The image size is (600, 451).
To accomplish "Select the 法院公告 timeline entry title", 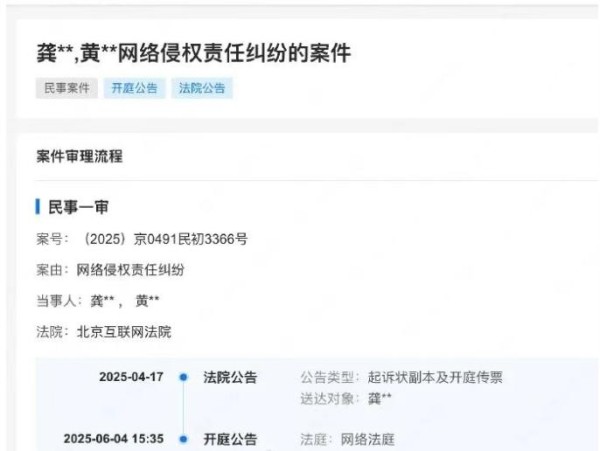I will click(x=230, y=378).
